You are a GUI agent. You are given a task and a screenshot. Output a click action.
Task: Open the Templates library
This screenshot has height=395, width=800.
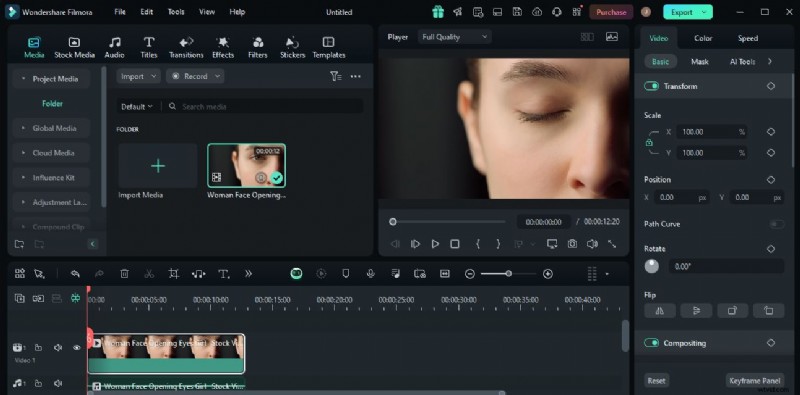point(329,47)
